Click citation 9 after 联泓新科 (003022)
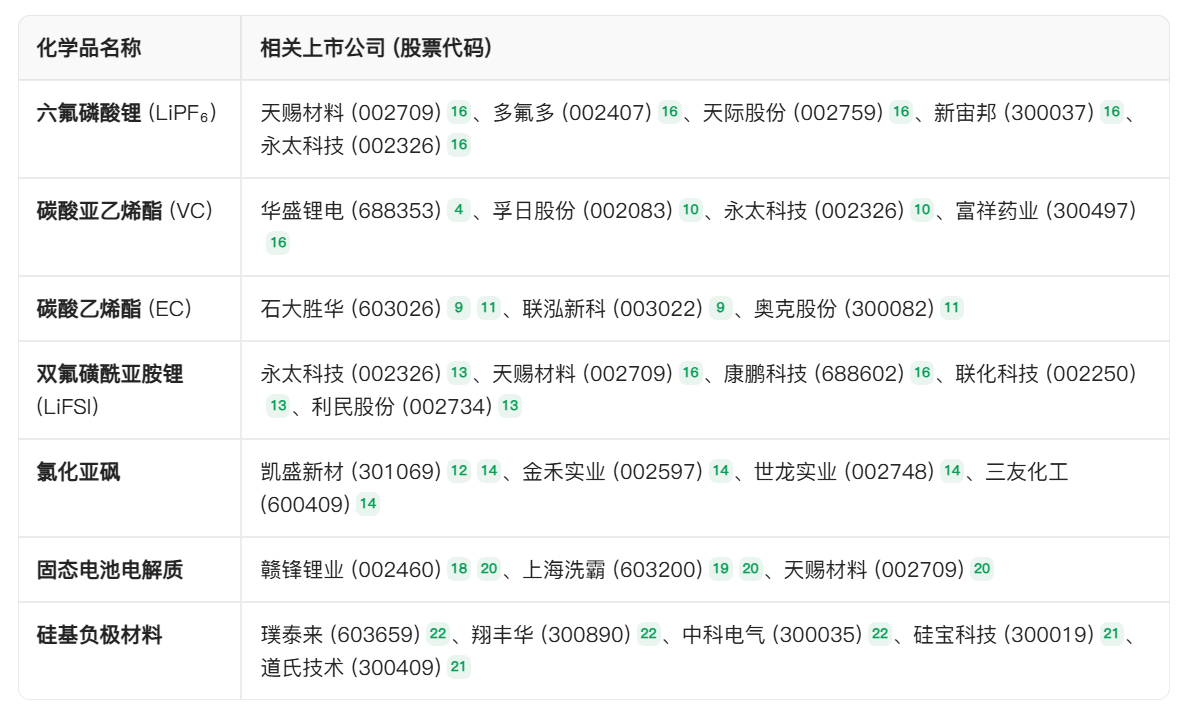1187x720 pixels. (x=720, y=308)
